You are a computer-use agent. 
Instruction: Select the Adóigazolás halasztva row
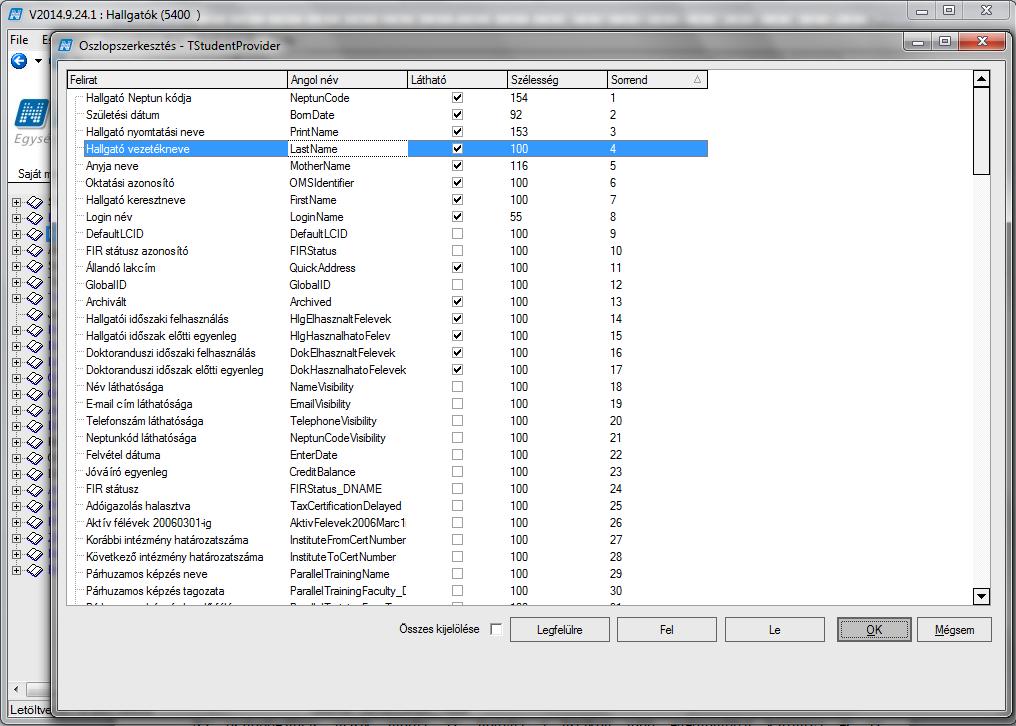(x=396, y=506)
